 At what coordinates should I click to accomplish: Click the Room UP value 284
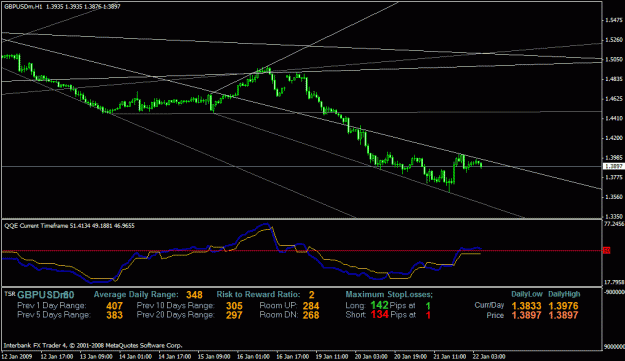pos(311,306)
